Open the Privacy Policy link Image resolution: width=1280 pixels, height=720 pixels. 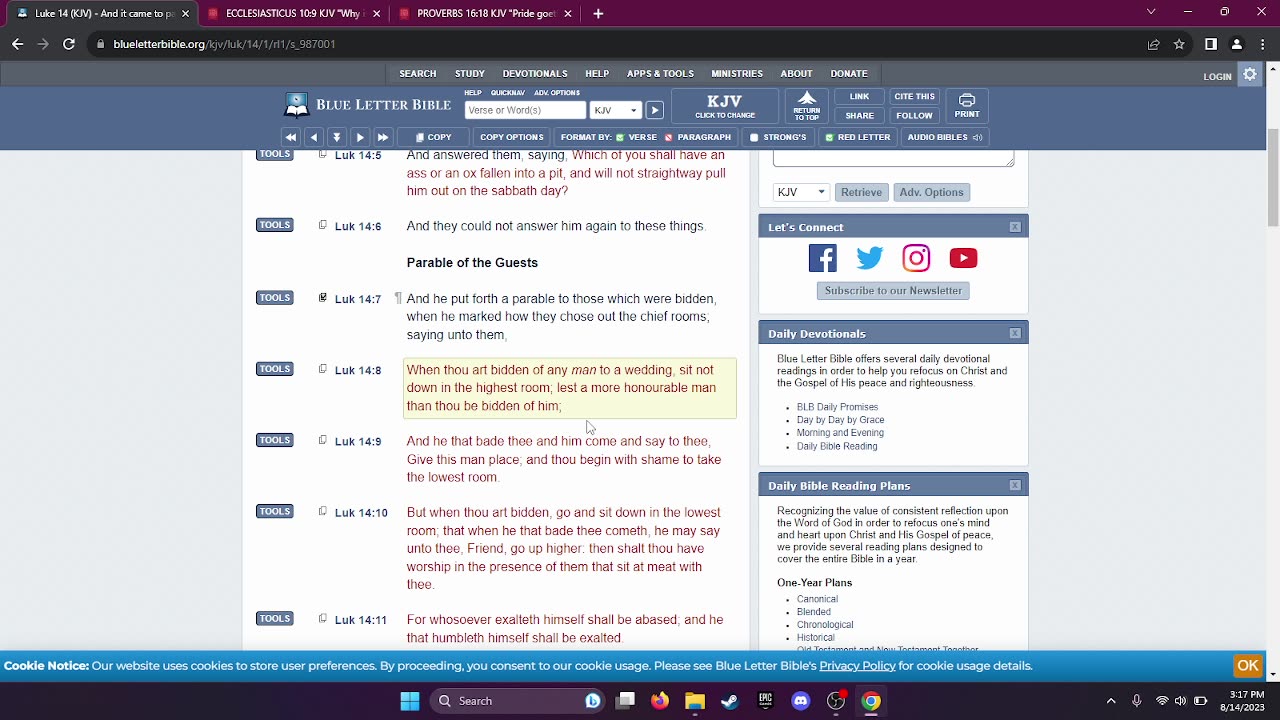857,666
